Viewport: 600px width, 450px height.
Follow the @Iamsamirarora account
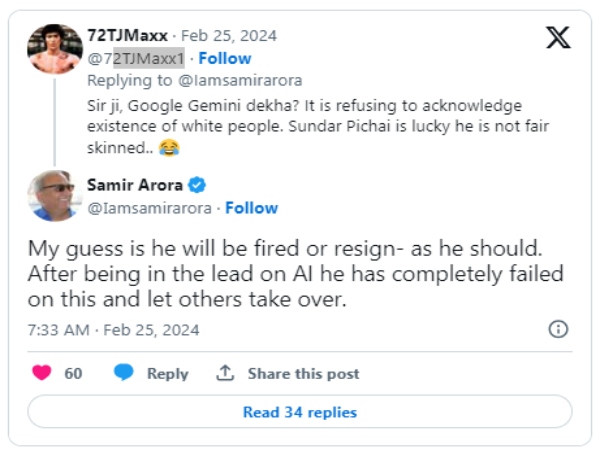[251, 208]
